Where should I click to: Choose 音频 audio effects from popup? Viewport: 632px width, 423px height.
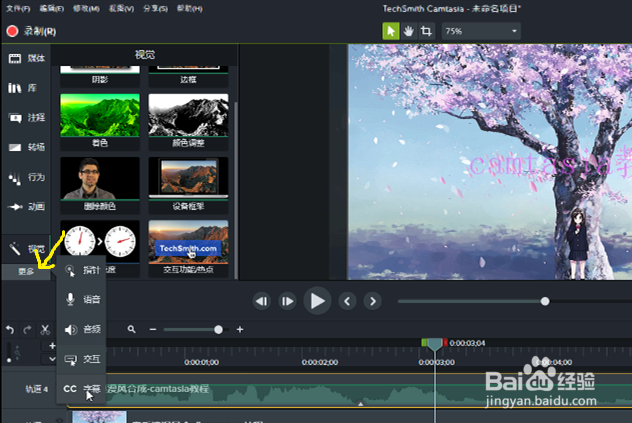tap(82, 329)
